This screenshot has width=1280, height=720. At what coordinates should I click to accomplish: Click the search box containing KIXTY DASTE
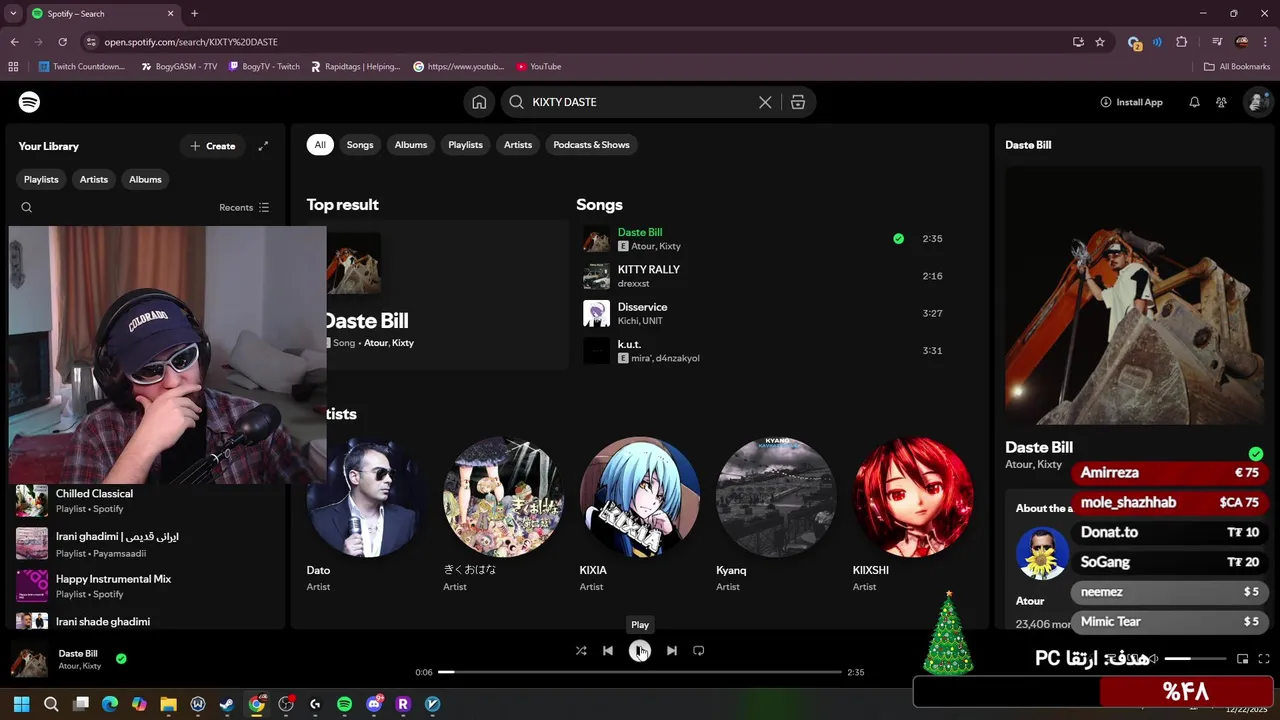click(640, 102)
